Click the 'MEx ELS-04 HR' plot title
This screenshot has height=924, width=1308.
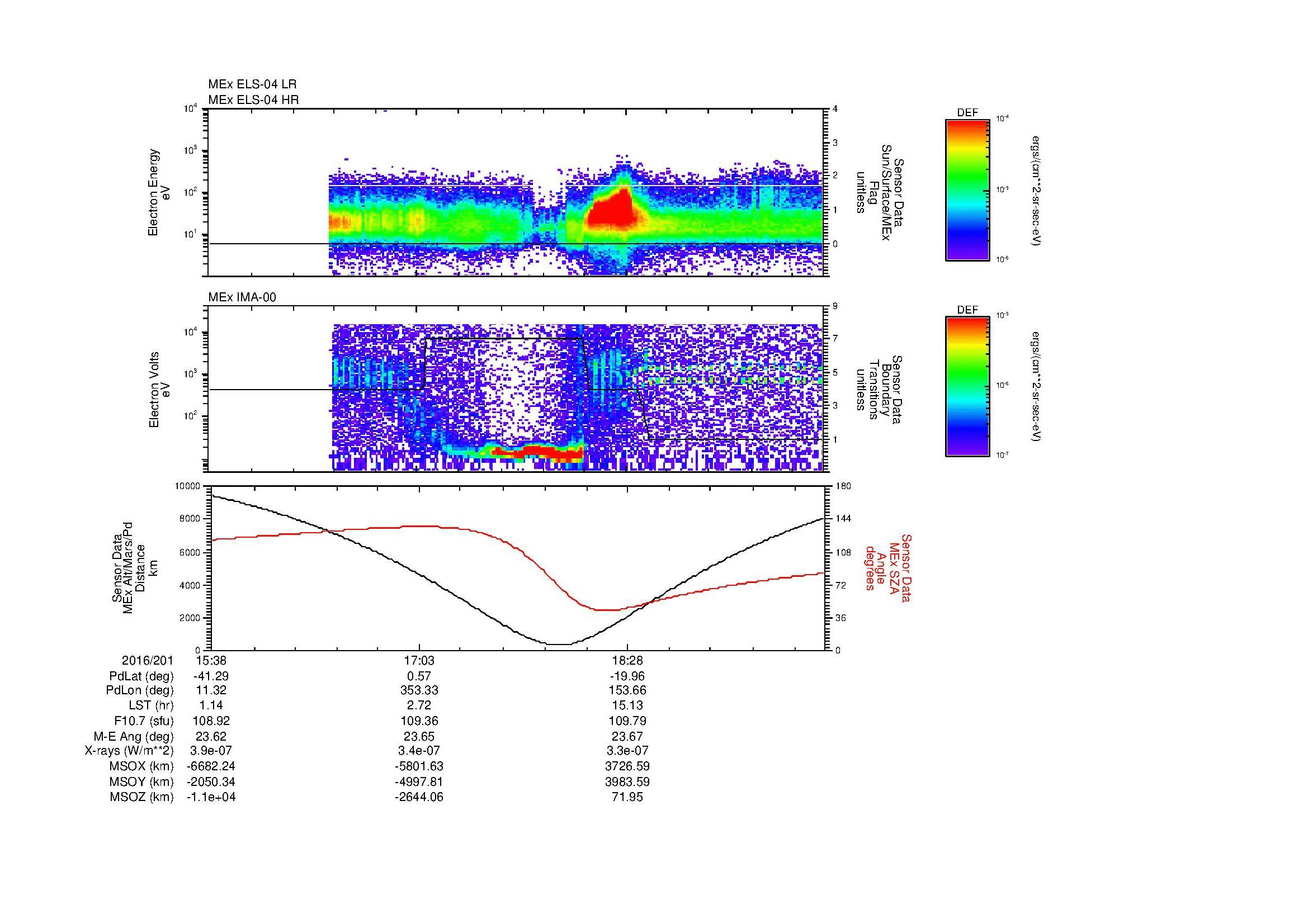[253, 100]
